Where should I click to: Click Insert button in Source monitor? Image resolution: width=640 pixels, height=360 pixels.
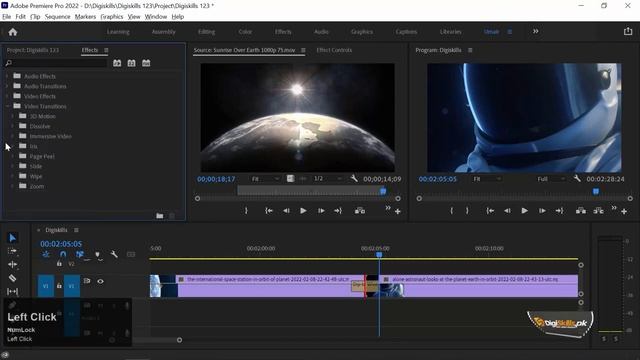pyautogui.click(x=360, y=211)
